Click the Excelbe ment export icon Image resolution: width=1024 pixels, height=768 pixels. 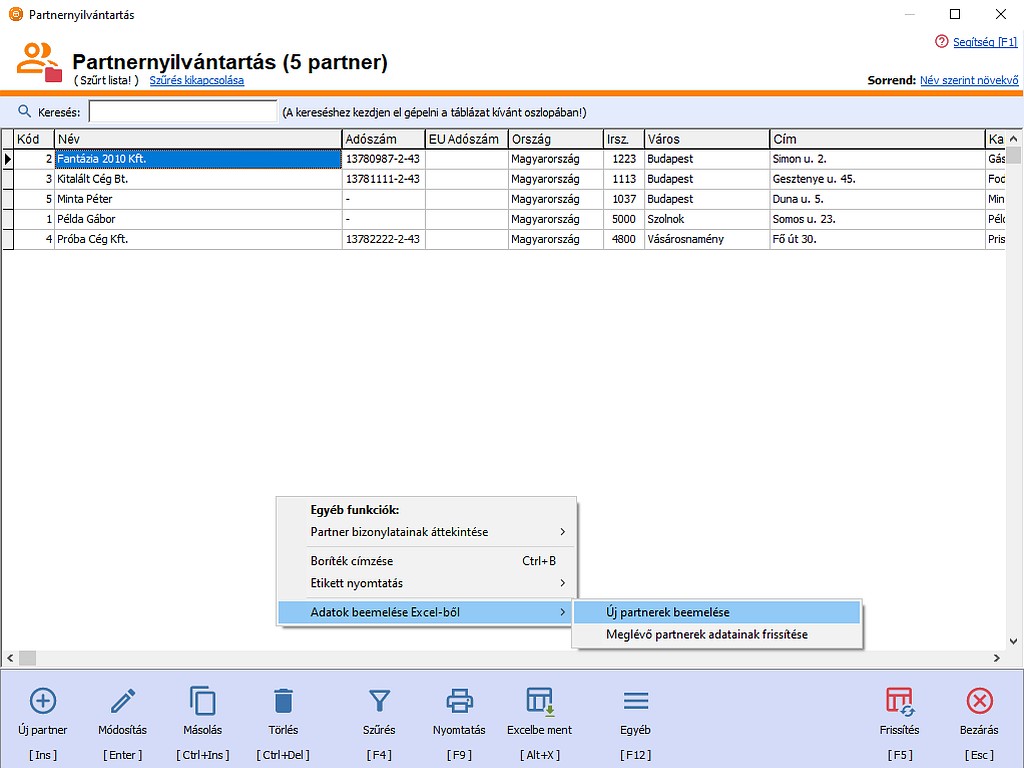click(x=540, y=700)
